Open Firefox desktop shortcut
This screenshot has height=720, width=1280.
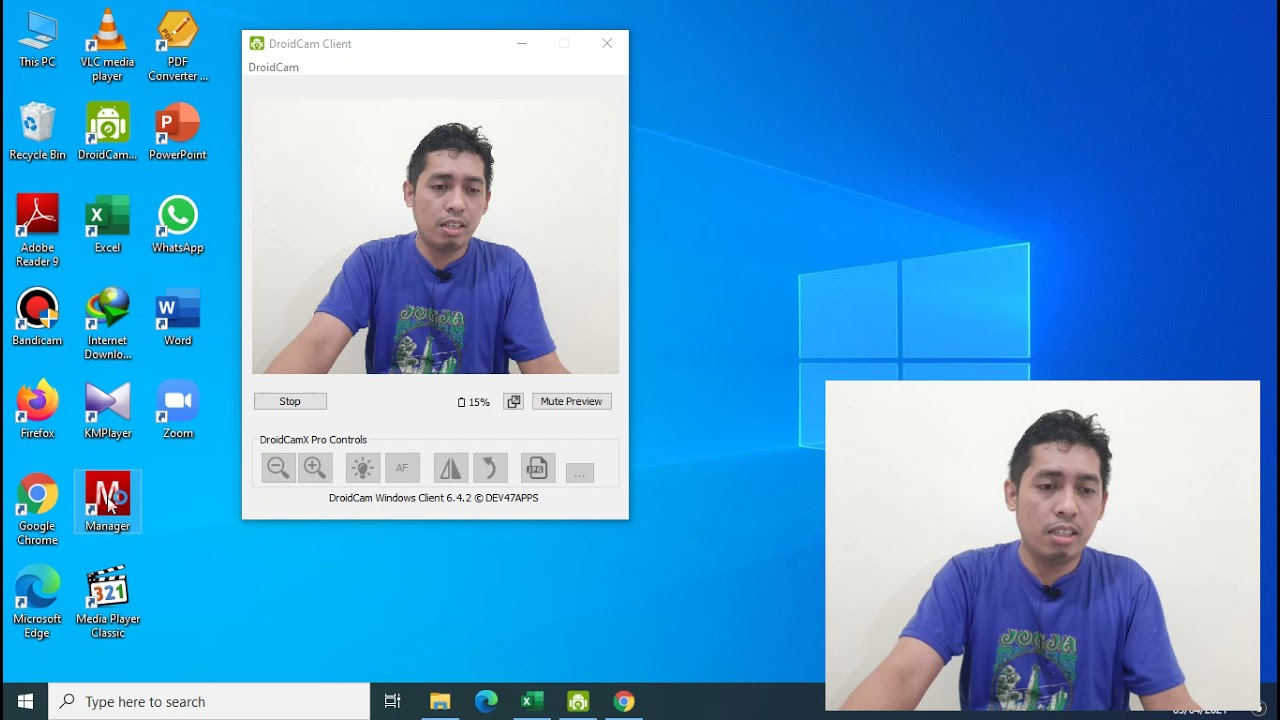tap(37, 410)
